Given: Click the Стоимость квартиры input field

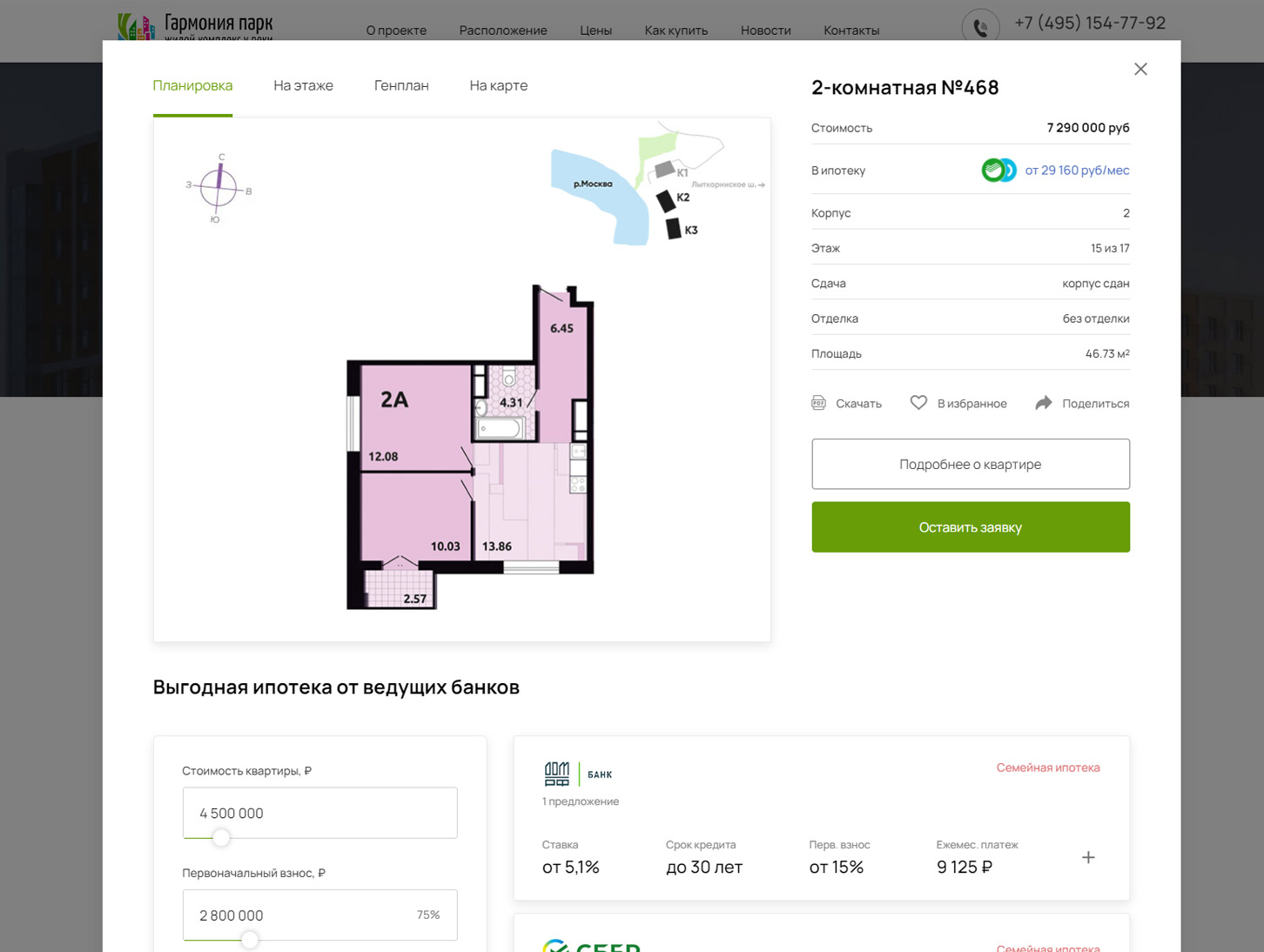Looking at the screenshot, I should coord(319,813).
